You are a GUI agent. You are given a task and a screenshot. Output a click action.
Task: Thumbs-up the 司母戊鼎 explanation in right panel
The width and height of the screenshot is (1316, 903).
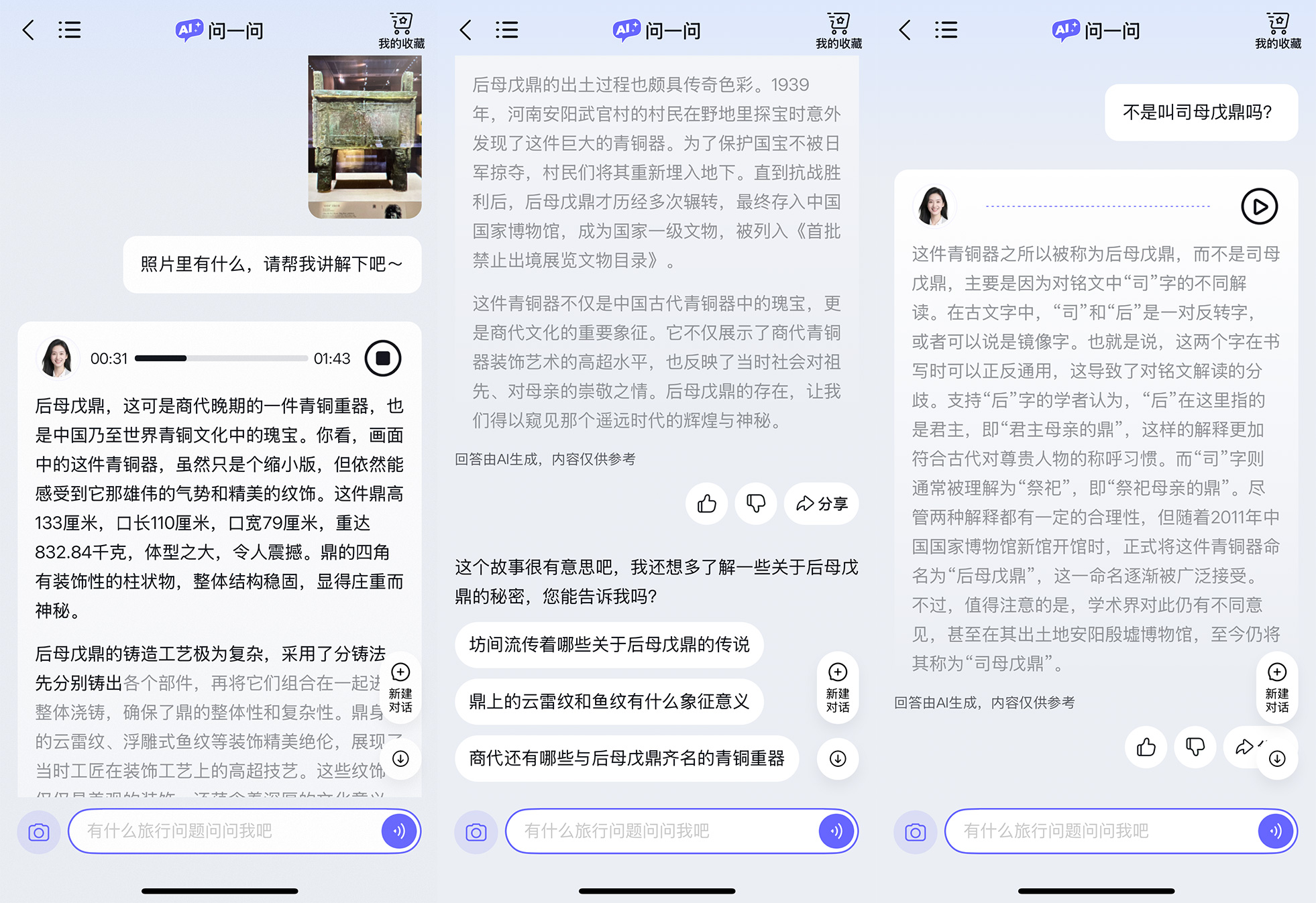coord(1146,747)
